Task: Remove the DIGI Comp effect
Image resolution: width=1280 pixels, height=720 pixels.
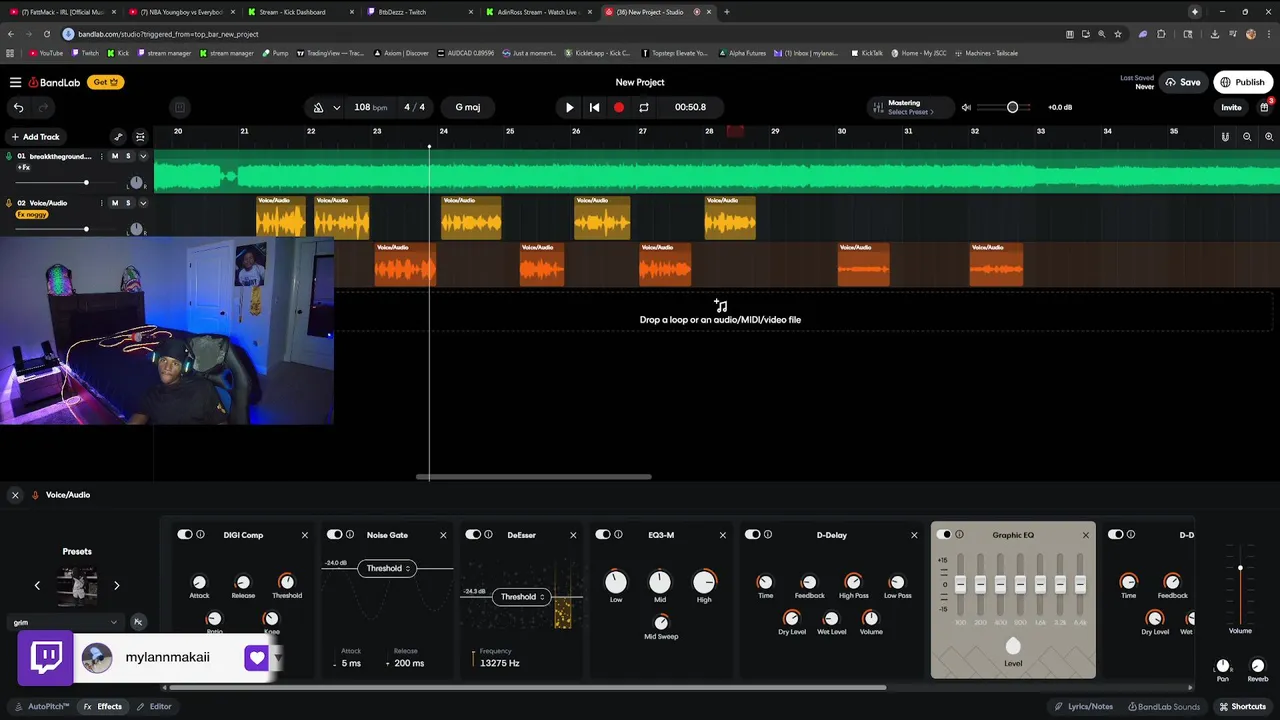Action: coord(305,535)
